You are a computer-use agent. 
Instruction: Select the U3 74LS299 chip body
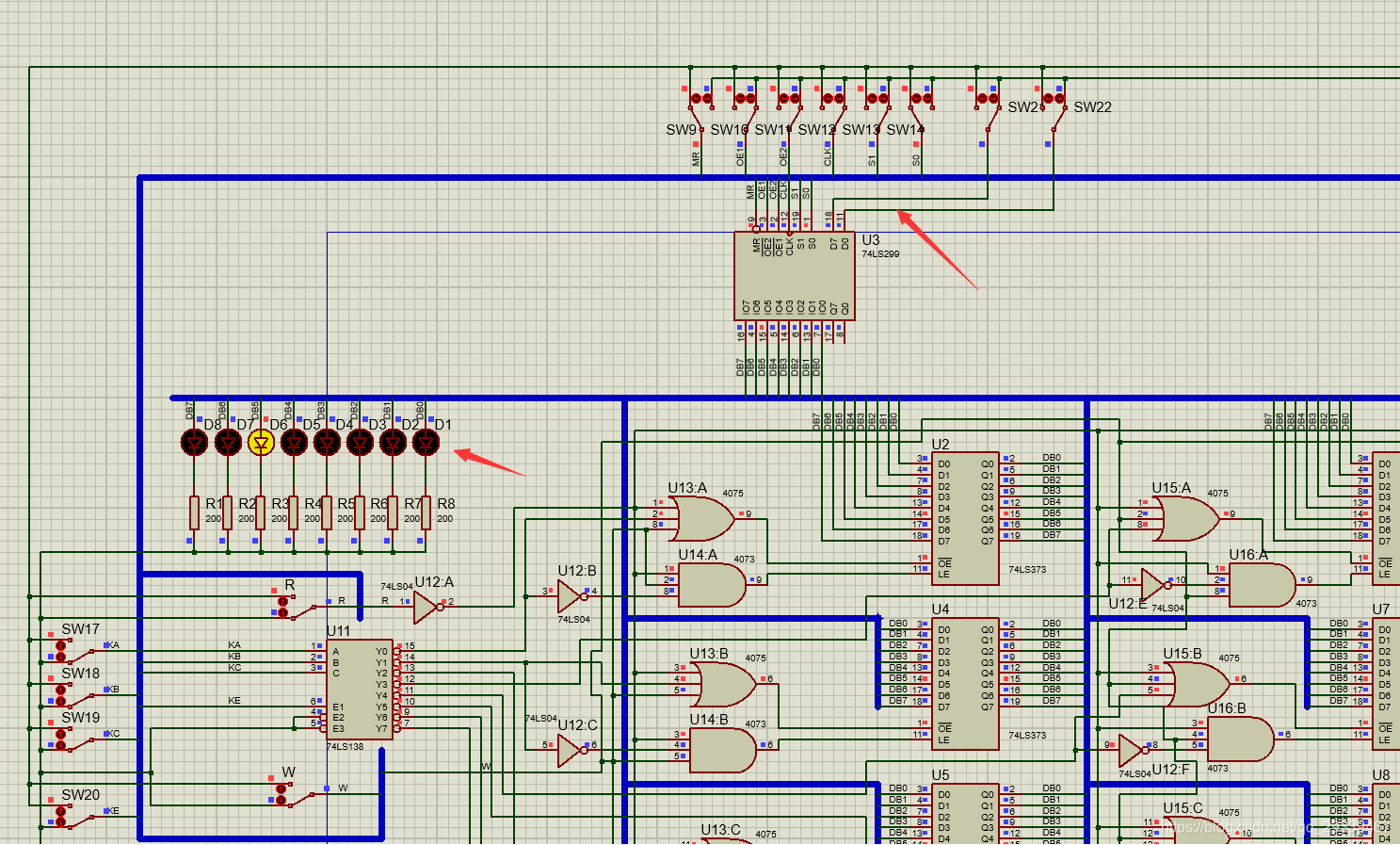795,276
